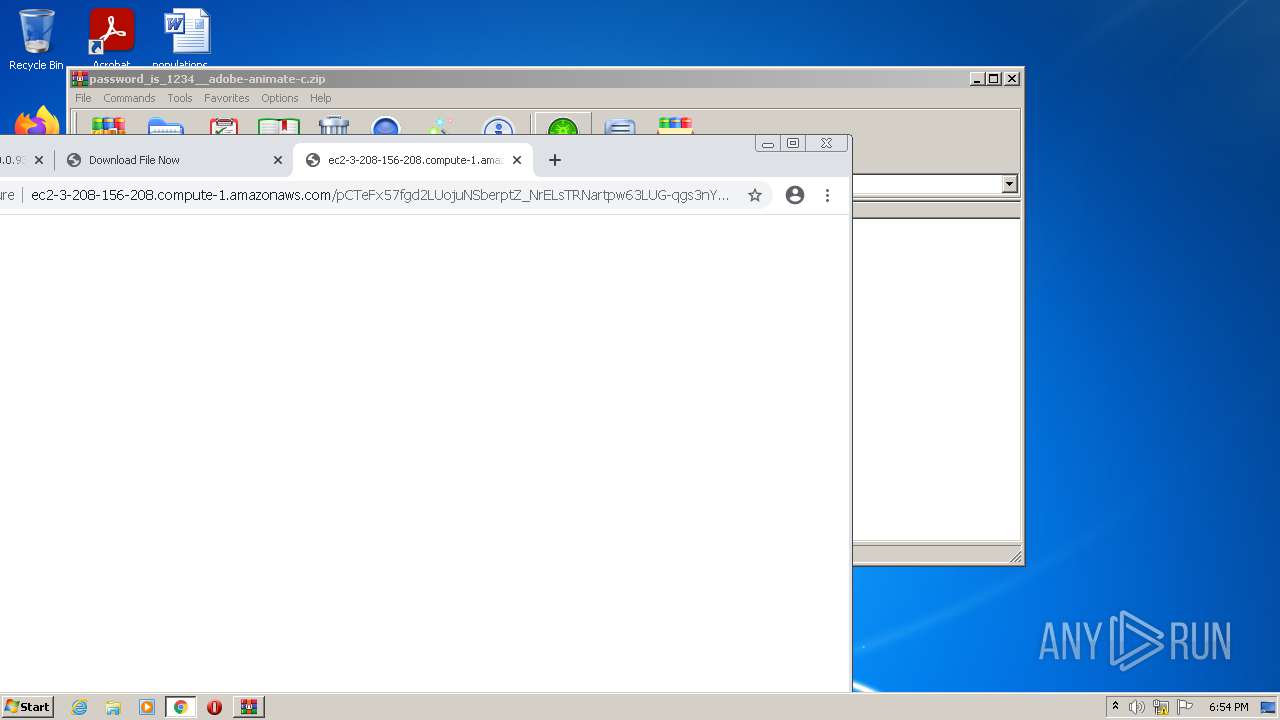1280x720 pixels.
Task: Click WinRAR SFX books icon
Action: tap(675, 126)
